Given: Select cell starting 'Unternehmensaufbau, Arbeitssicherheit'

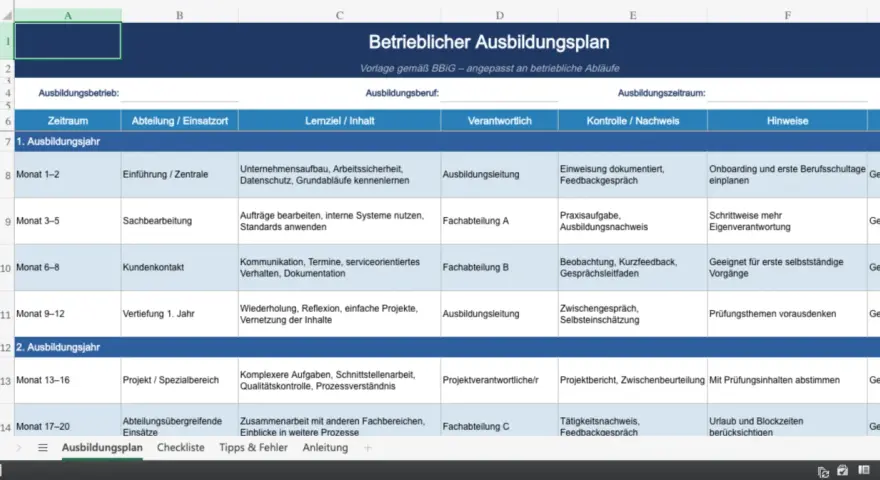Looking at the screenshot, I should tap(340, 175).
